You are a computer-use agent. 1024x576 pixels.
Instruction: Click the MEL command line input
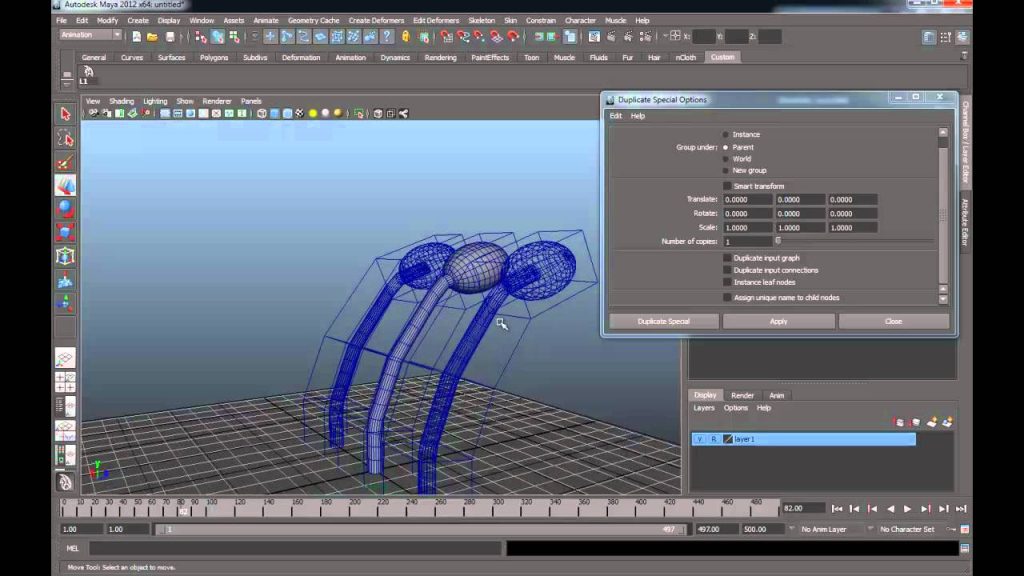click(x=295, y=549)
